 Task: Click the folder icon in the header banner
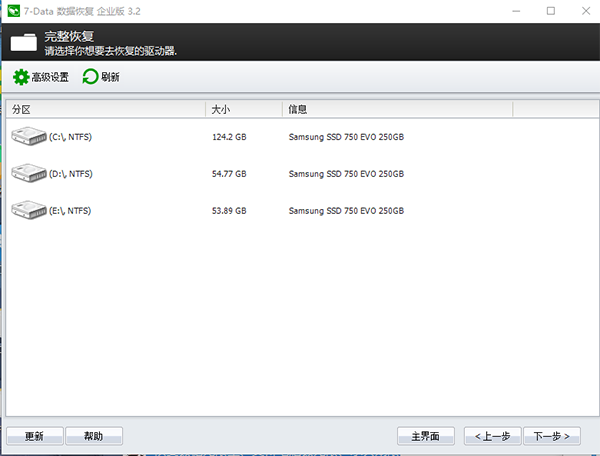(24, 42)
